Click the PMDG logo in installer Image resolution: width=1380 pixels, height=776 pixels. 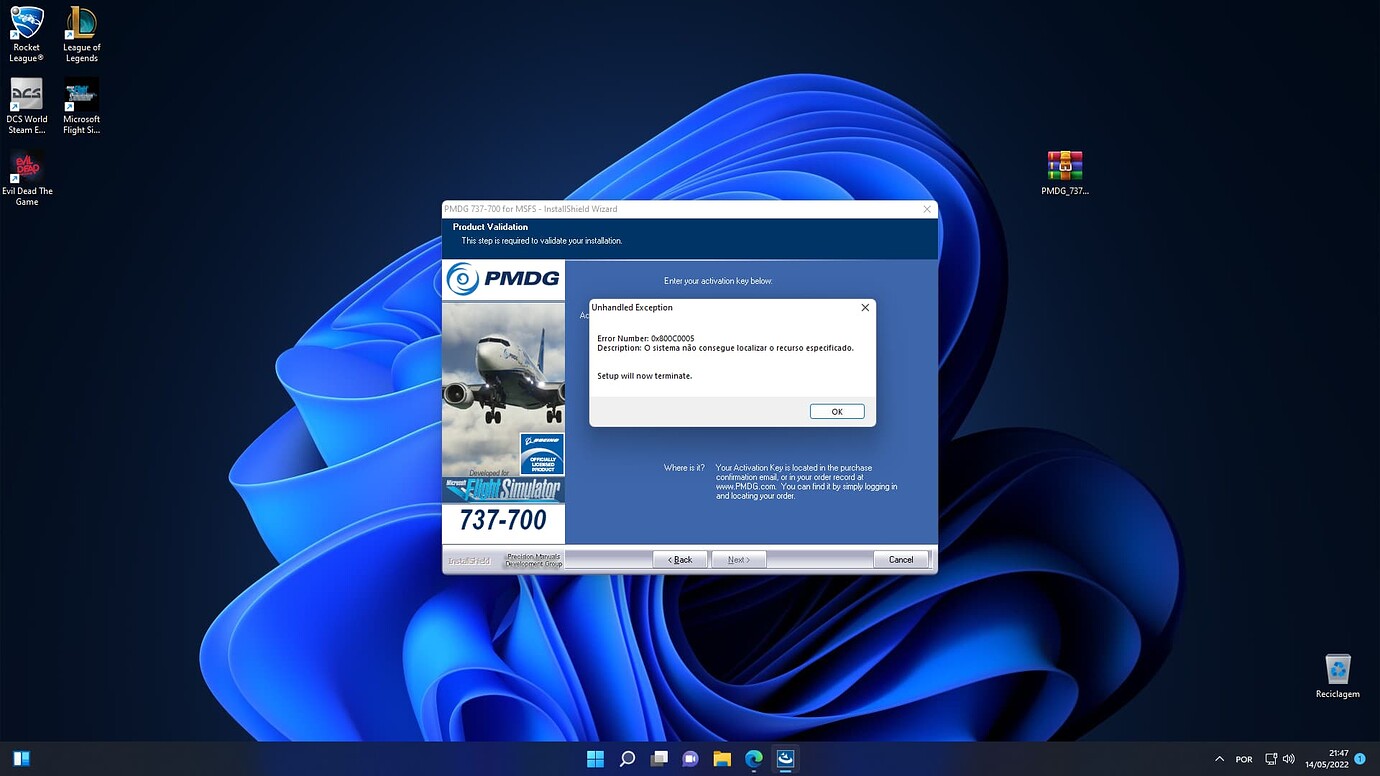click(503, 279)
